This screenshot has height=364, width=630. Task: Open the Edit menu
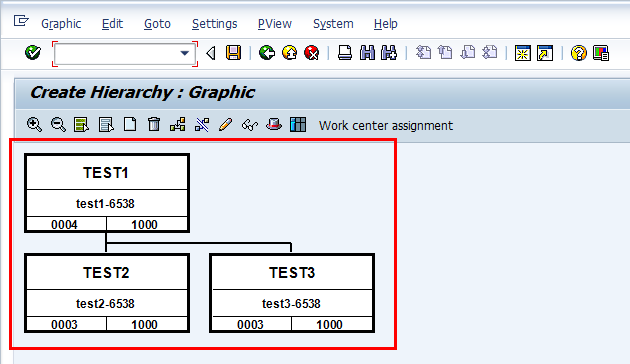click(112, 24)
